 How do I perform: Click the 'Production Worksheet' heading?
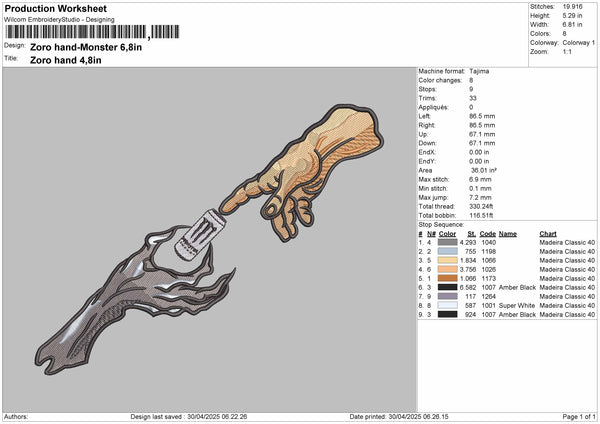[56, 9]
